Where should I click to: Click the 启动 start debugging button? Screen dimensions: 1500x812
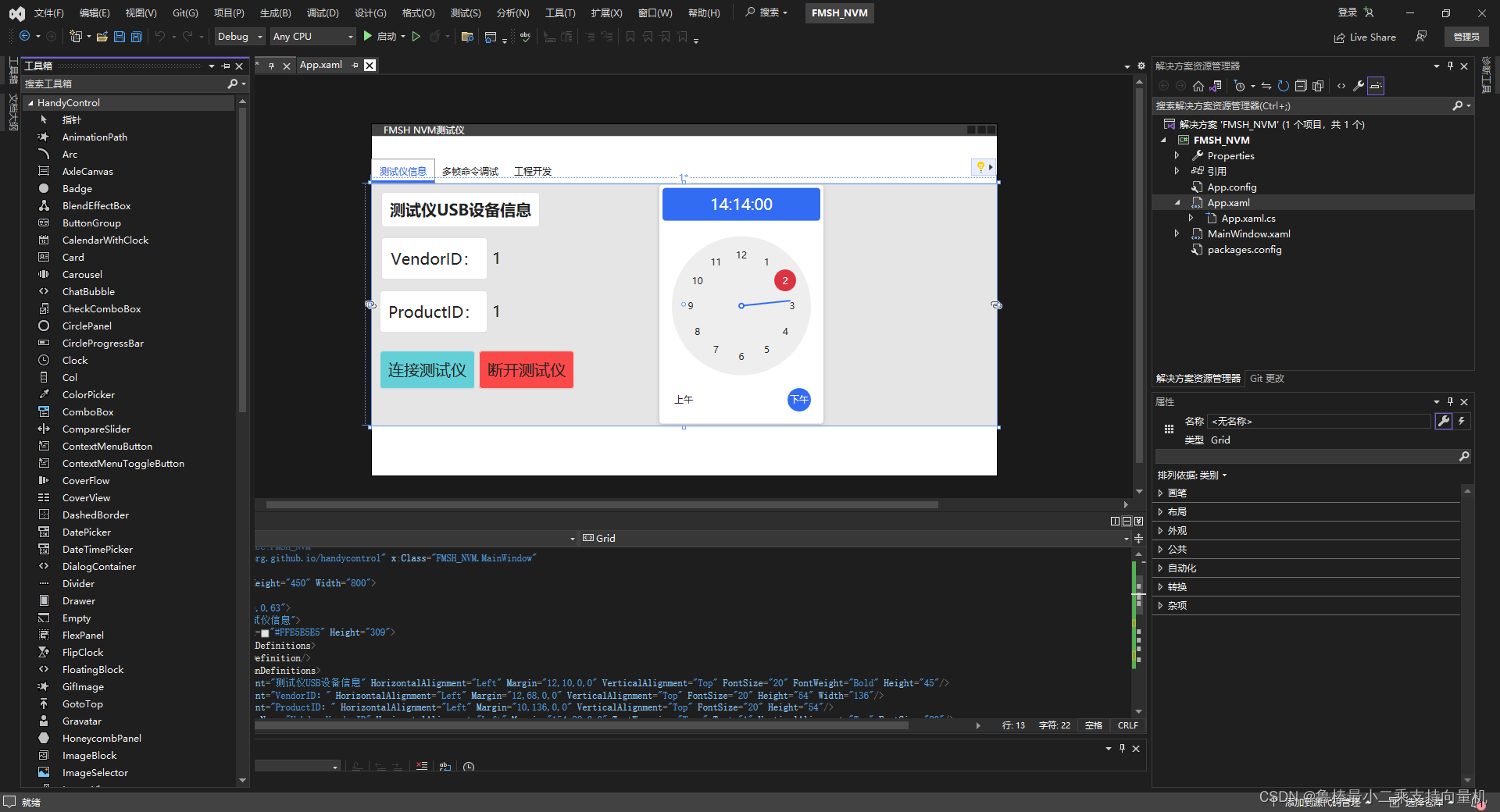380,37
